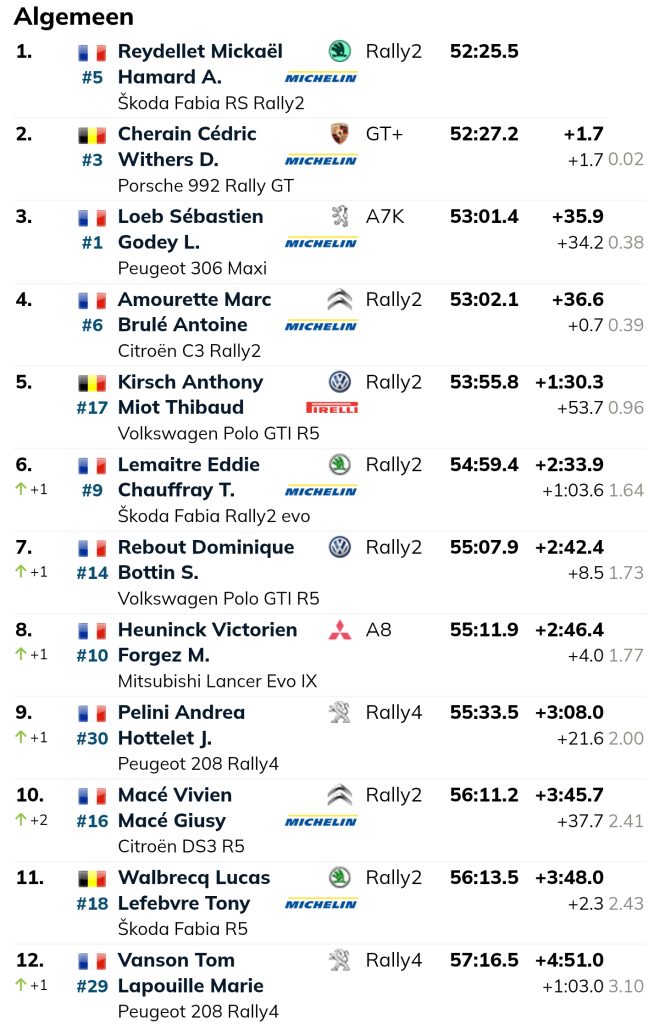Open Lemaitre Eddie driver link
660x1024 pixels.
tap(189, 464)
